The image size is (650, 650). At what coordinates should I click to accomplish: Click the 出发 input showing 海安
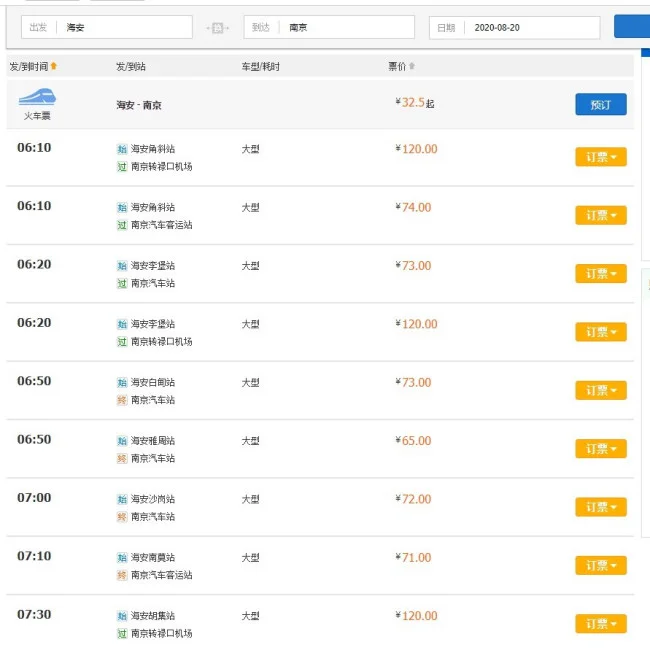click(107, 27)
